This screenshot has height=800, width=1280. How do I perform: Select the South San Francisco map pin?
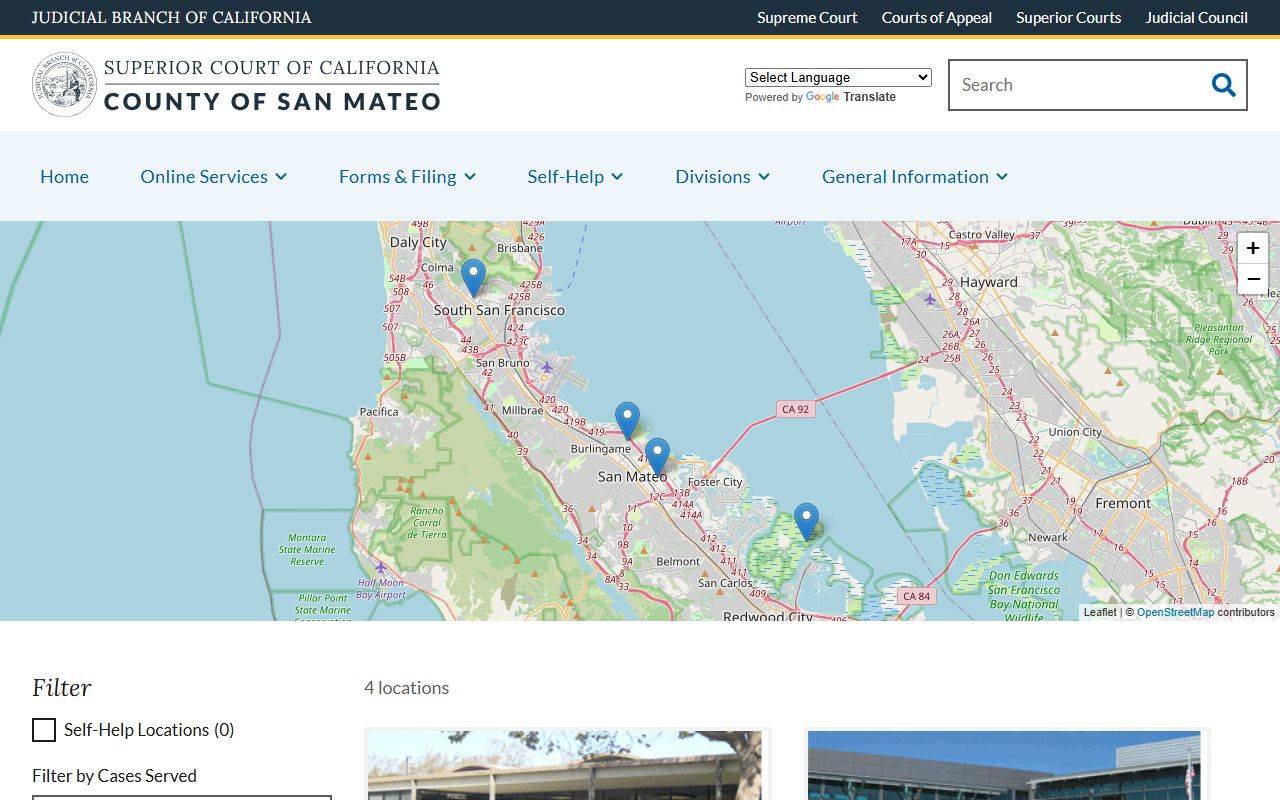pos(473,278)
